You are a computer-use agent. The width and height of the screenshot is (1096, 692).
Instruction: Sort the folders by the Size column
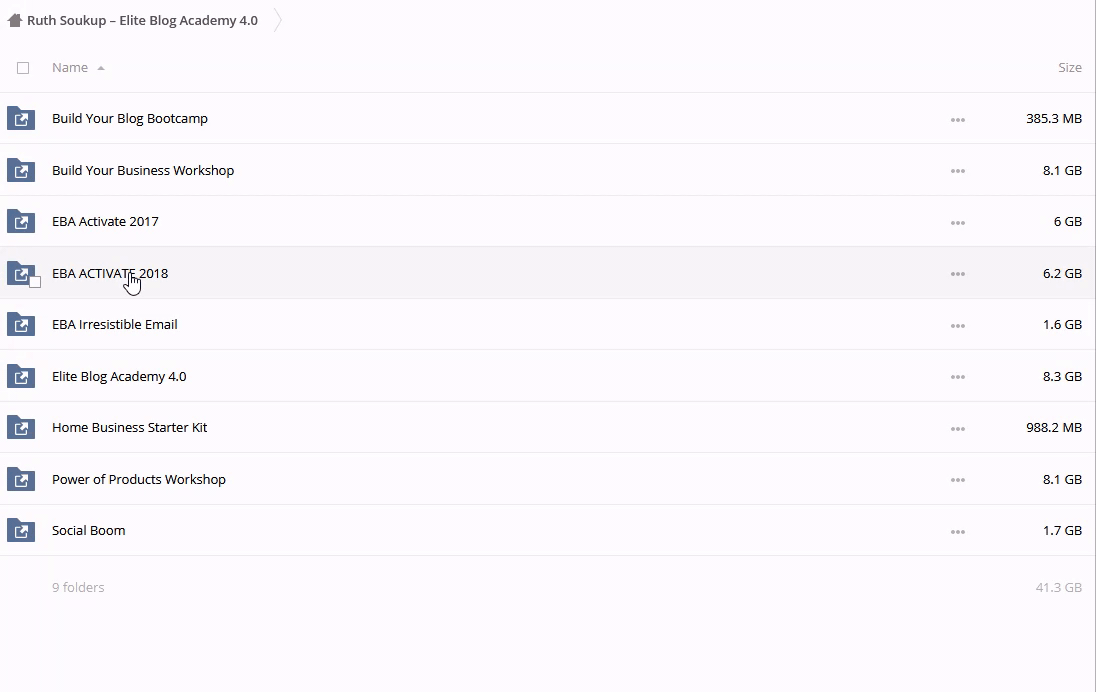click(1069, 68)
